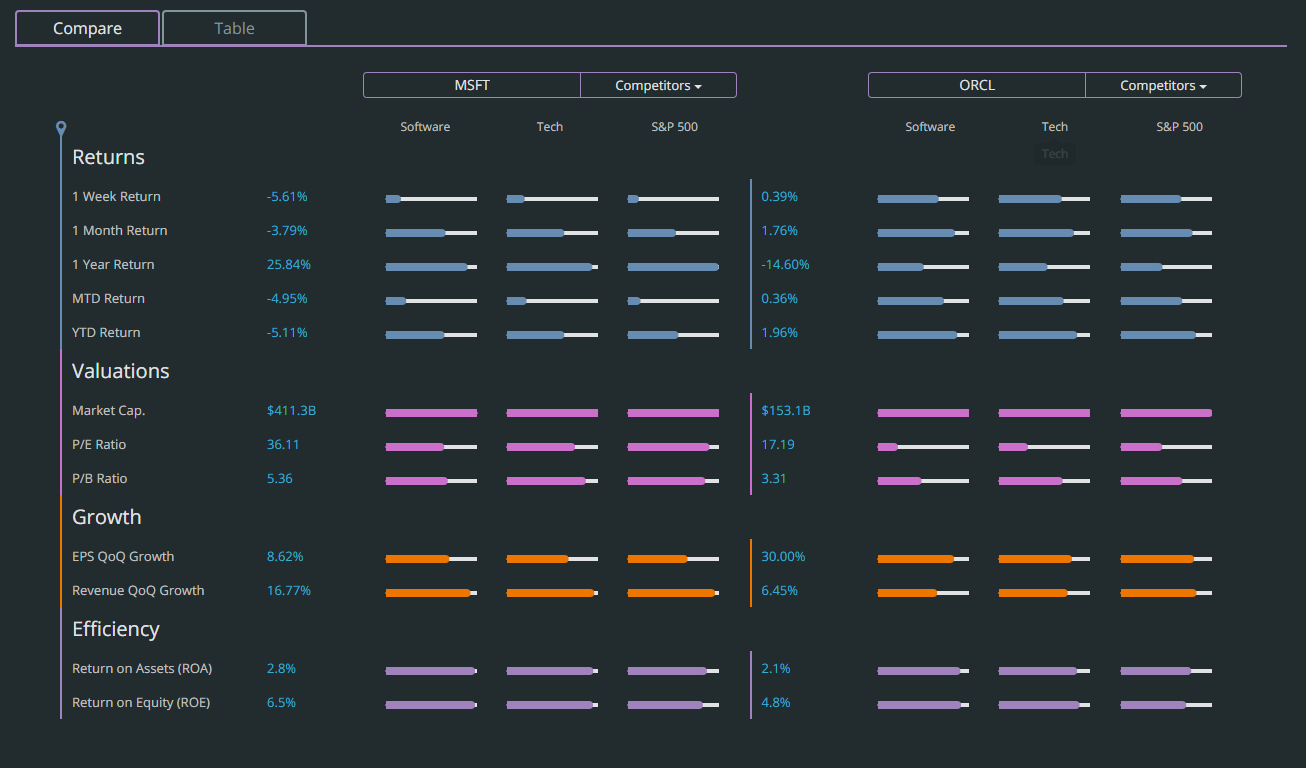The image size is (1306, 768).
Task: Select MSFT's YTD Return value -5.11%
Action: pyautogui.click(x=287, y=333)
